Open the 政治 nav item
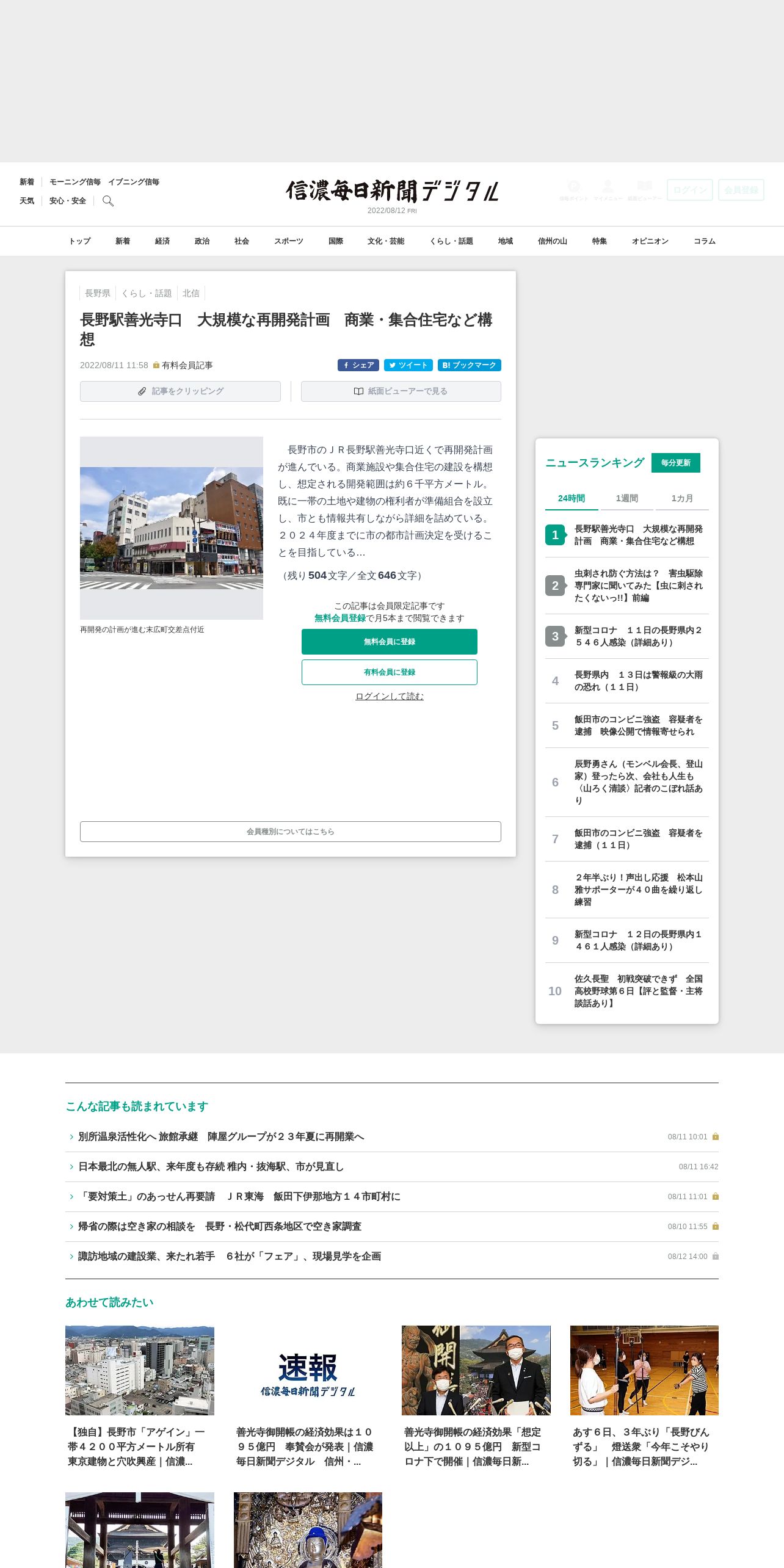Screen dimensions: 784x1568 click(x=202, y=241)
